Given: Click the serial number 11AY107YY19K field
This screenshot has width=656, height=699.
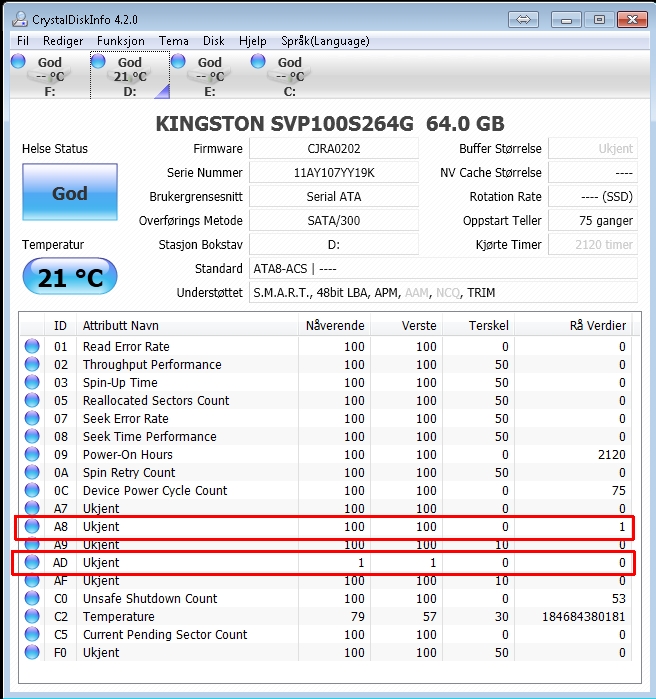Looking at the screenshot, I should pyautogui.click(x=334, y=173).
